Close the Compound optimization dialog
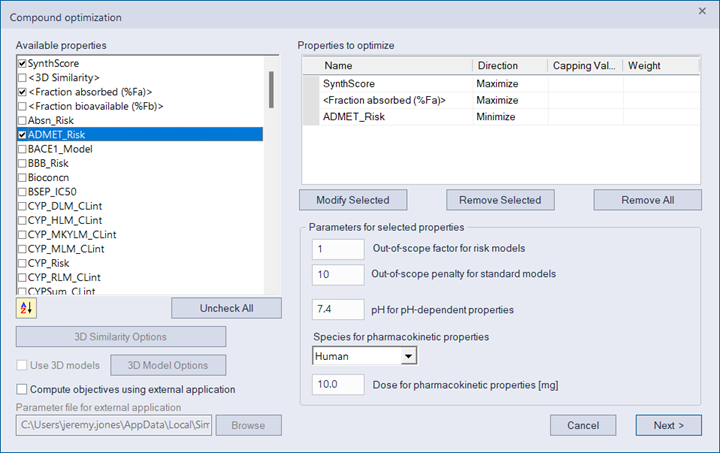The image size is (720, 453). (702, 11)
